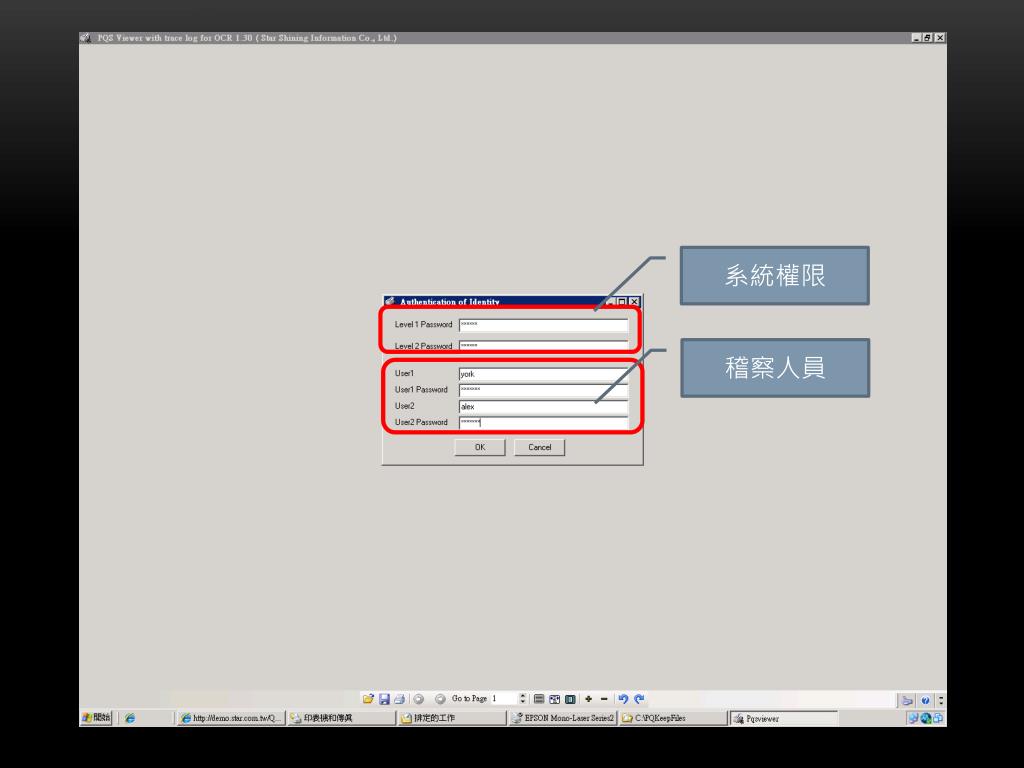Click the User1 Password field
1024x768 pixels.
(543, 390)
